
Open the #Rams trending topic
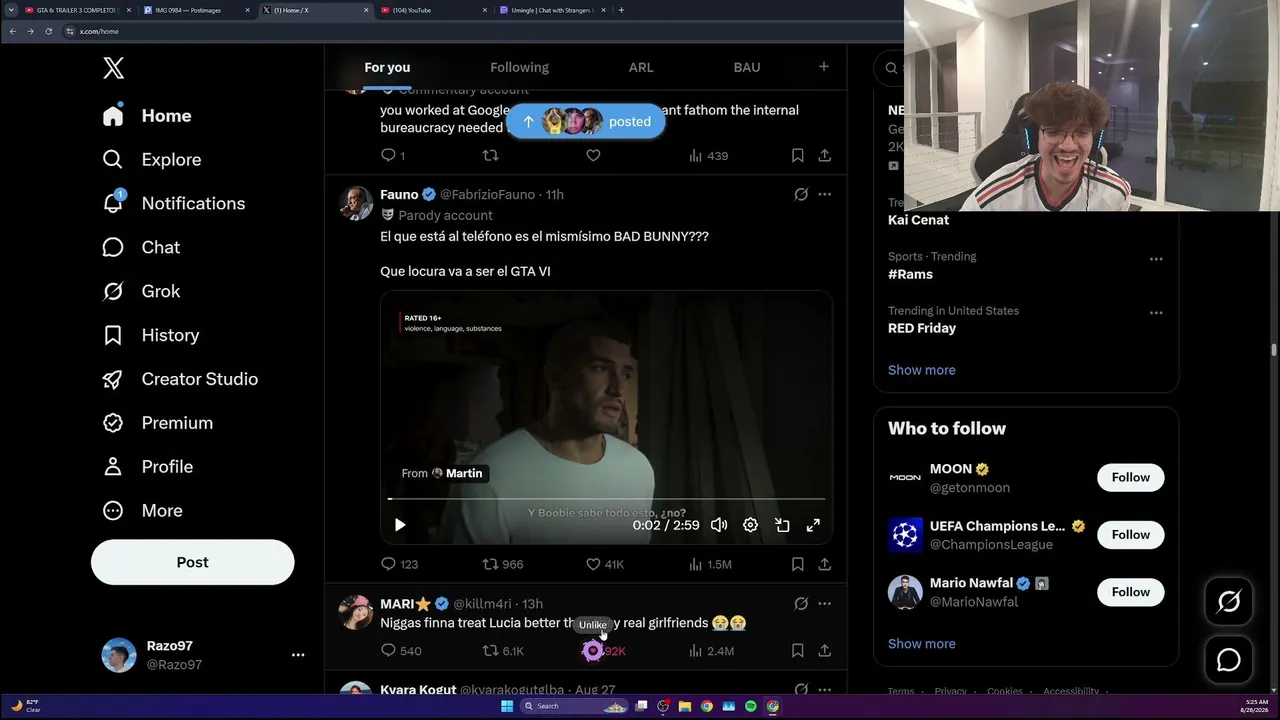pos(910,274)
